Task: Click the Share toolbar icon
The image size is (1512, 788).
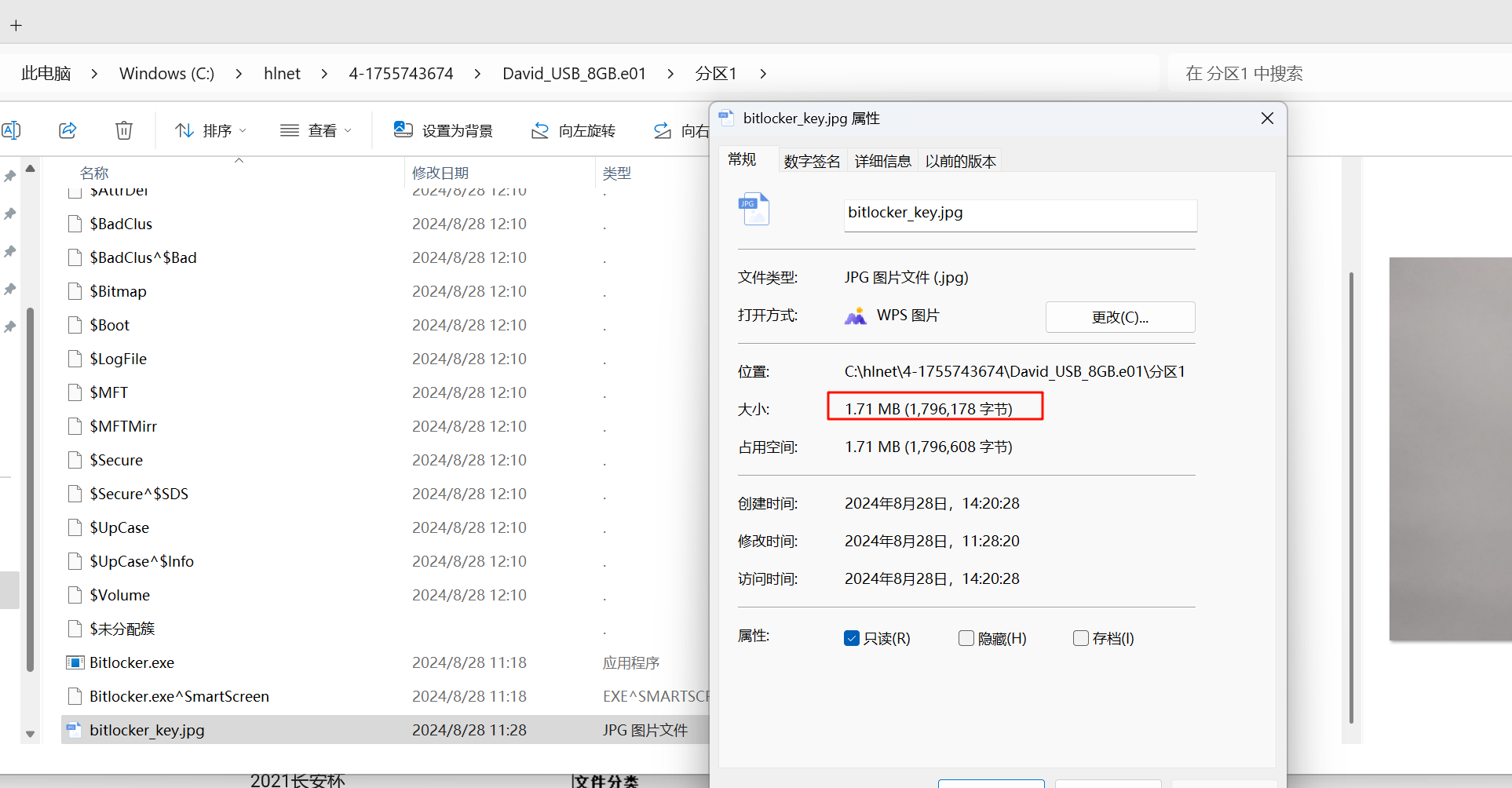Action: [68, 130]
